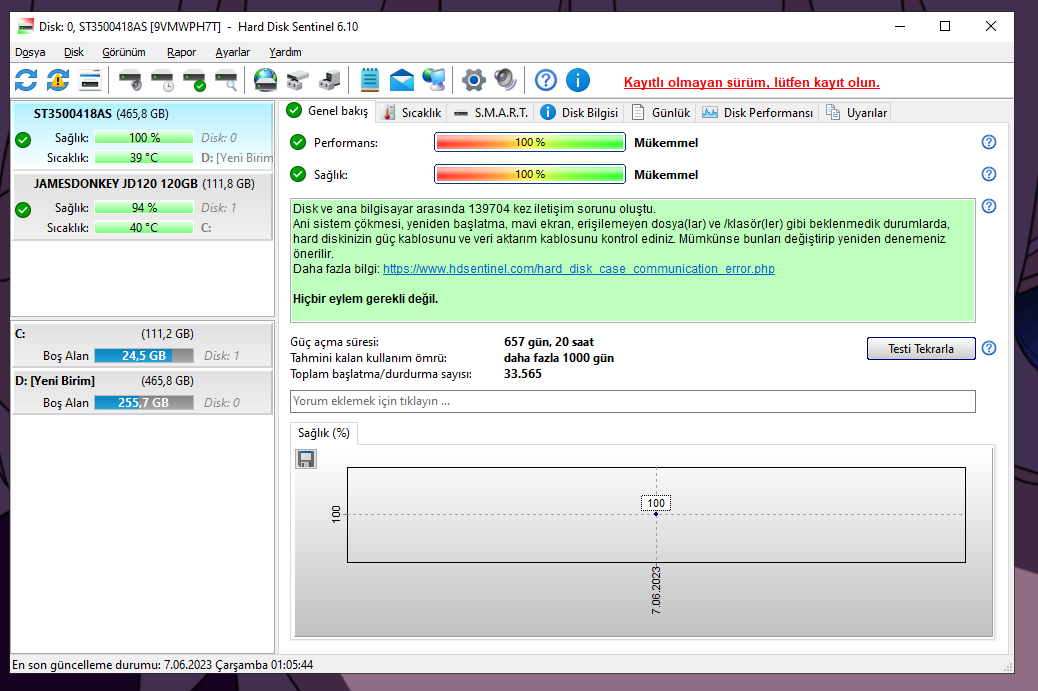Click the question mark help toolbar icon

click(545, 81)
